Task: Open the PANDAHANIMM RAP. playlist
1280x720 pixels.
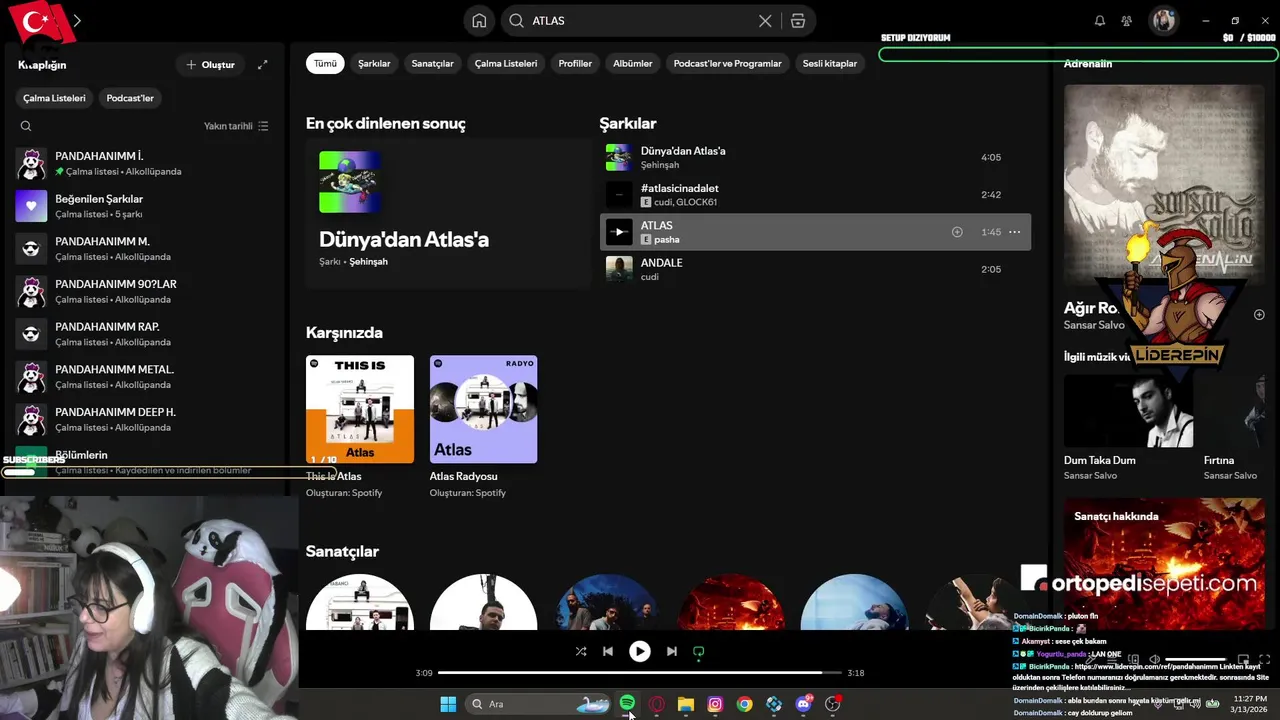Action: pyautogui.click(x=144, y=334)
